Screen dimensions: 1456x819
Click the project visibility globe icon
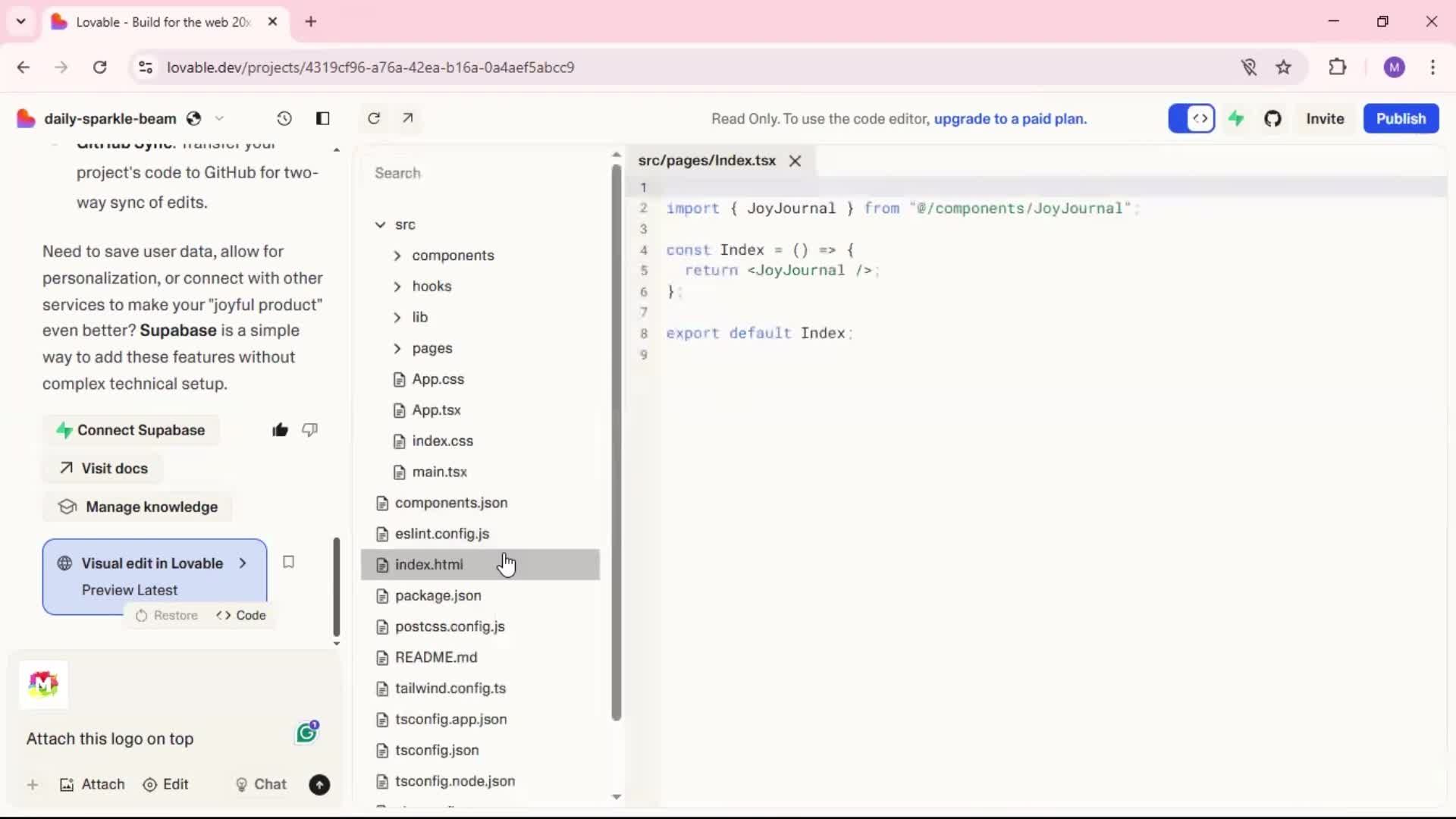pyautogui.click(x=194, y=118)
